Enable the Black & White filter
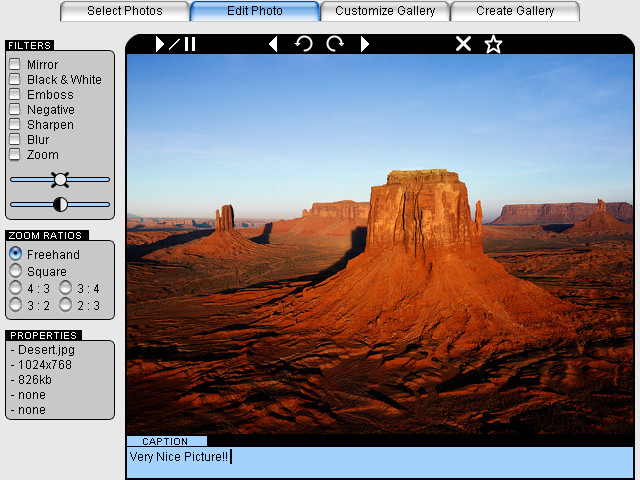The height and width of the screenshot is (480, 640). tap(15, 79)
